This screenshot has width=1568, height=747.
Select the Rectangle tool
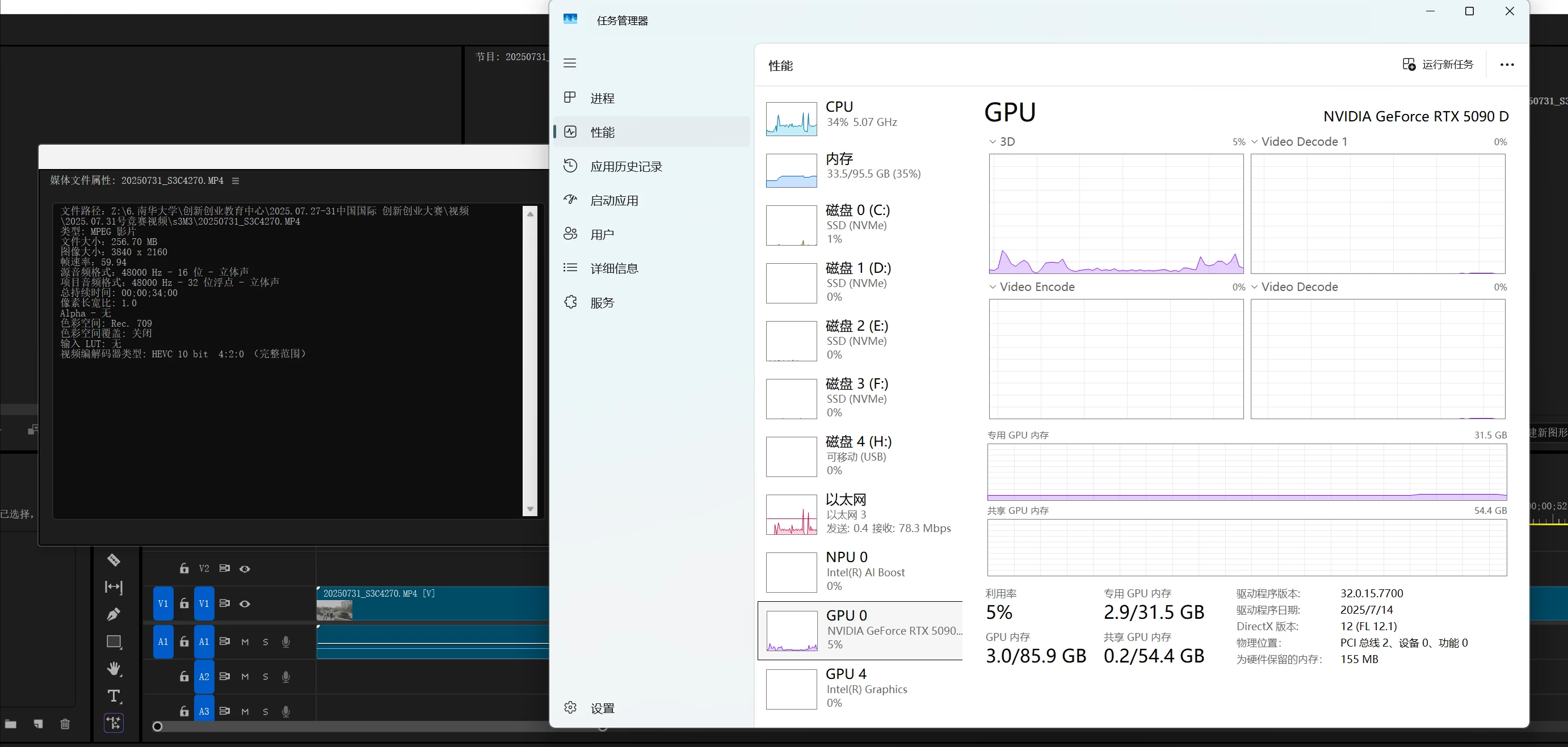114,642
